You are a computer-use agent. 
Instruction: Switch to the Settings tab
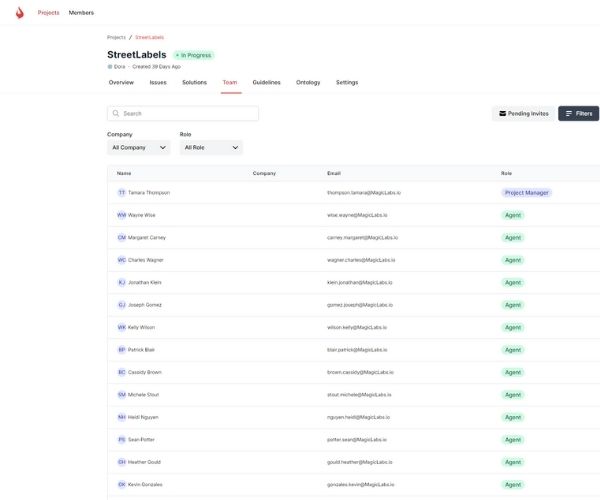click(347, 82)
